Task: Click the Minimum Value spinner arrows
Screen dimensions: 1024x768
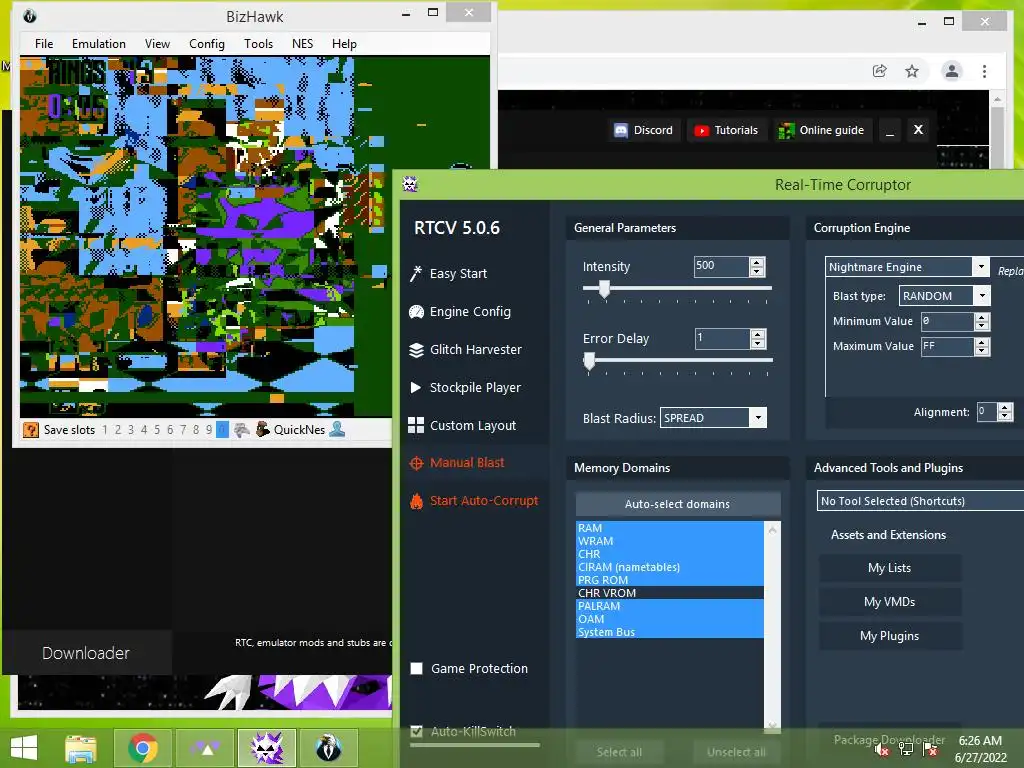Action: pos(982,321)
